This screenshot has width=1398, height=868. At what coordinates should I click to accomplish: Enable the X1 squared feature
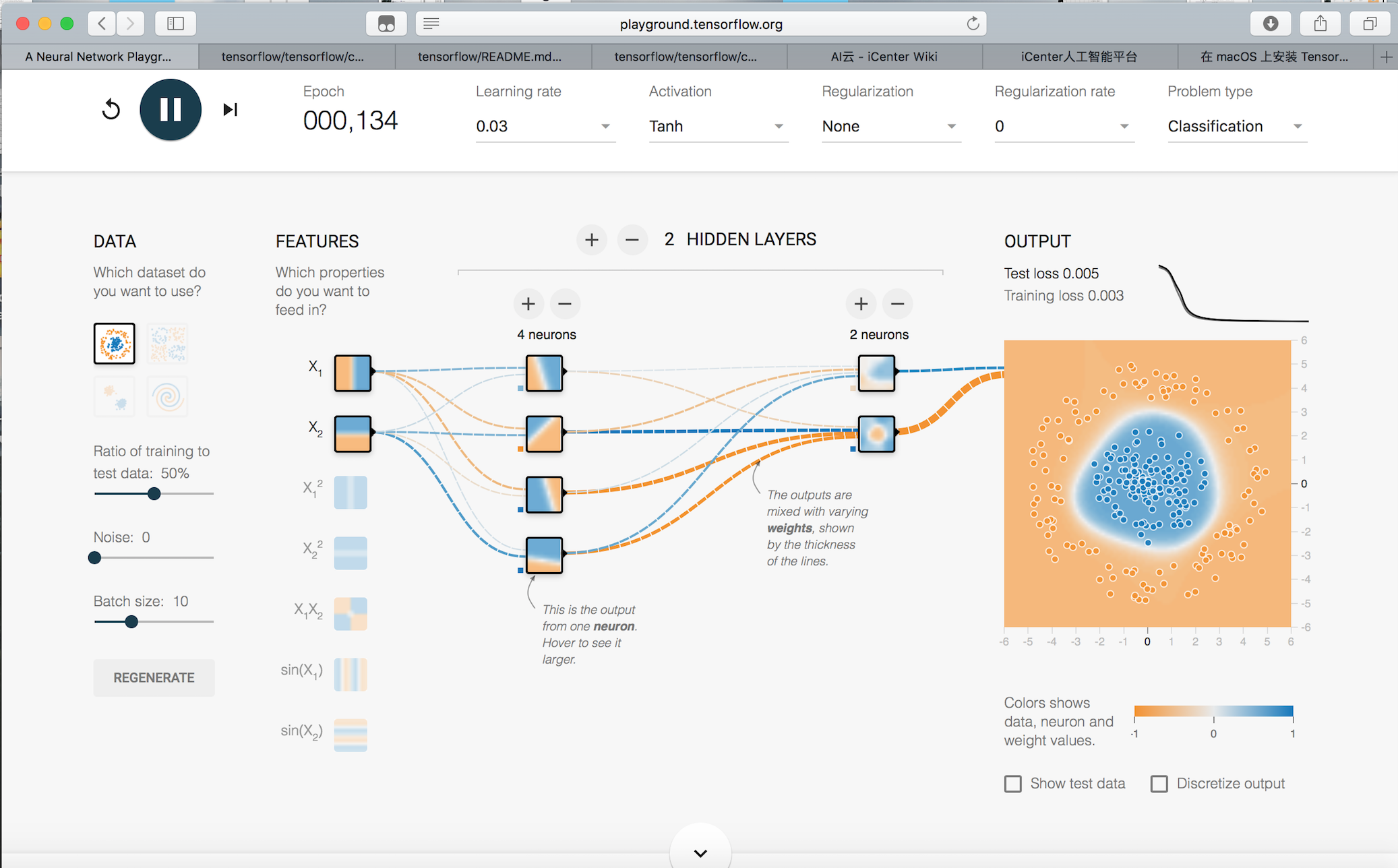pyautogui.click(x=351, y=493)
